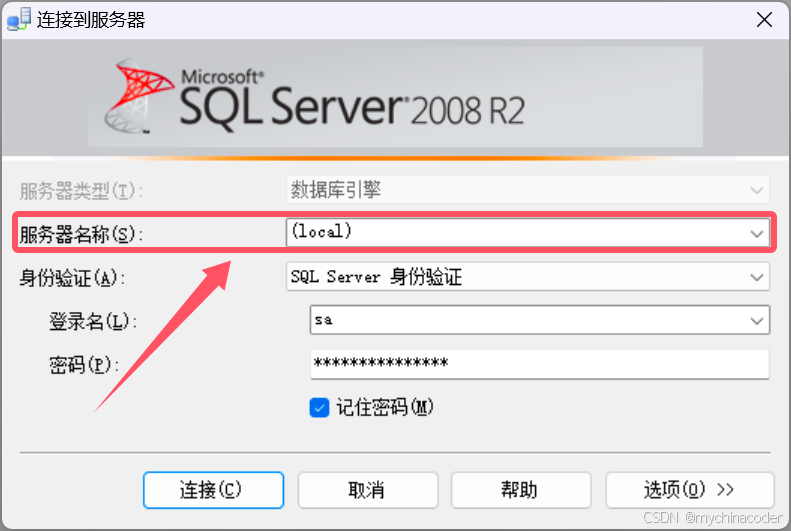The width and height of the screenshot is (791, 531).
Task: Click the 密码(P) label
Action: click(84, 365)
